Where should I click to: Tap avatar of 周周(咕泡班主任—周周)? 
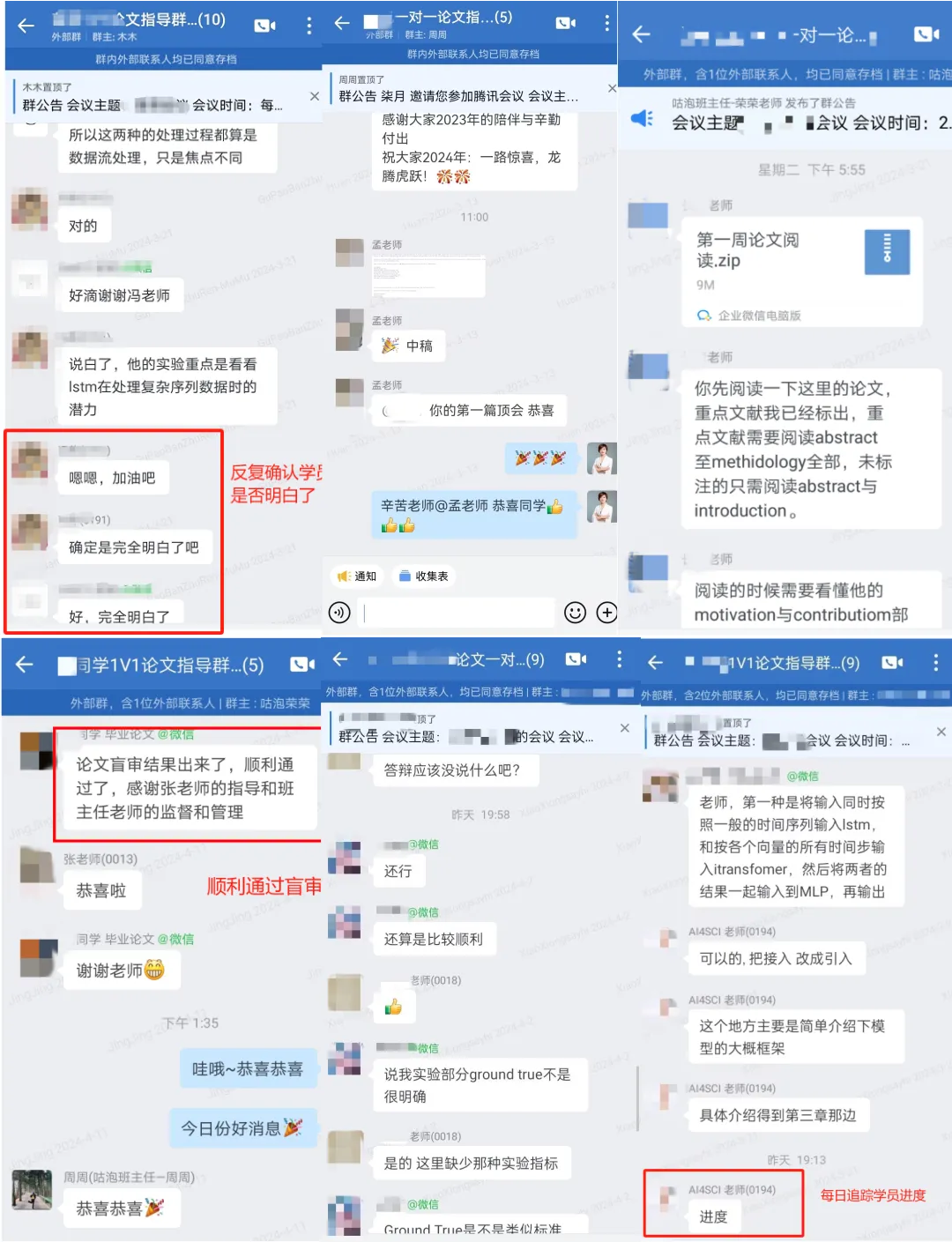(x=32, y=1190)
